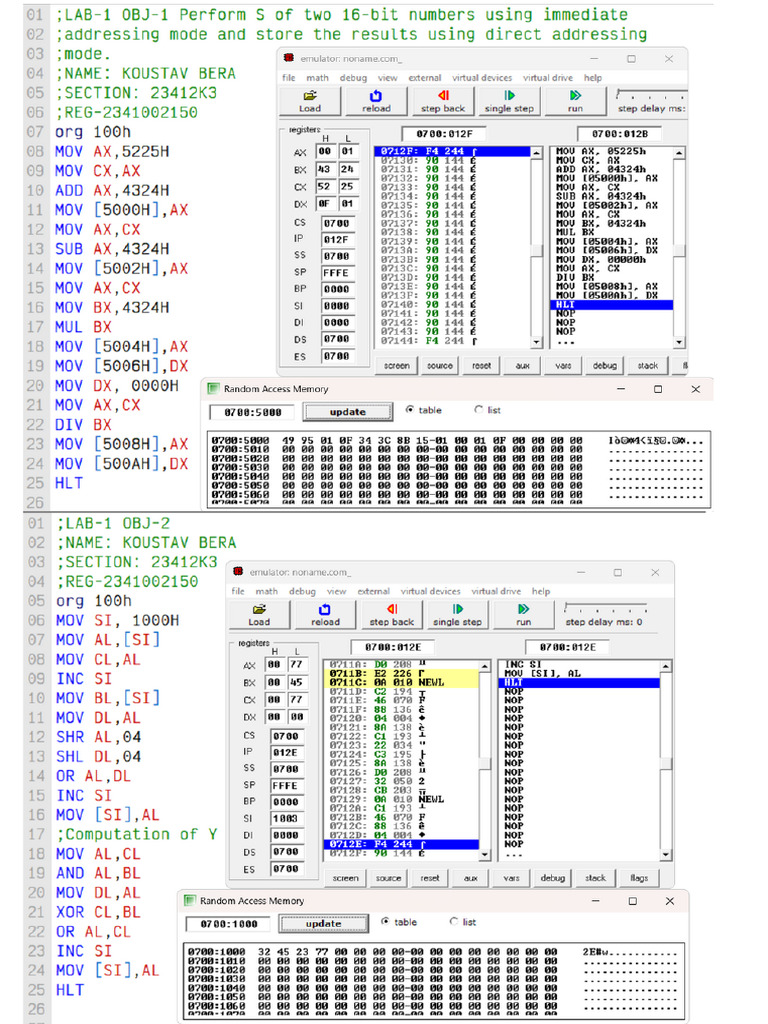Click step back icon in emulator showing IP 012E
The image size is (768, 1024).
392,609
